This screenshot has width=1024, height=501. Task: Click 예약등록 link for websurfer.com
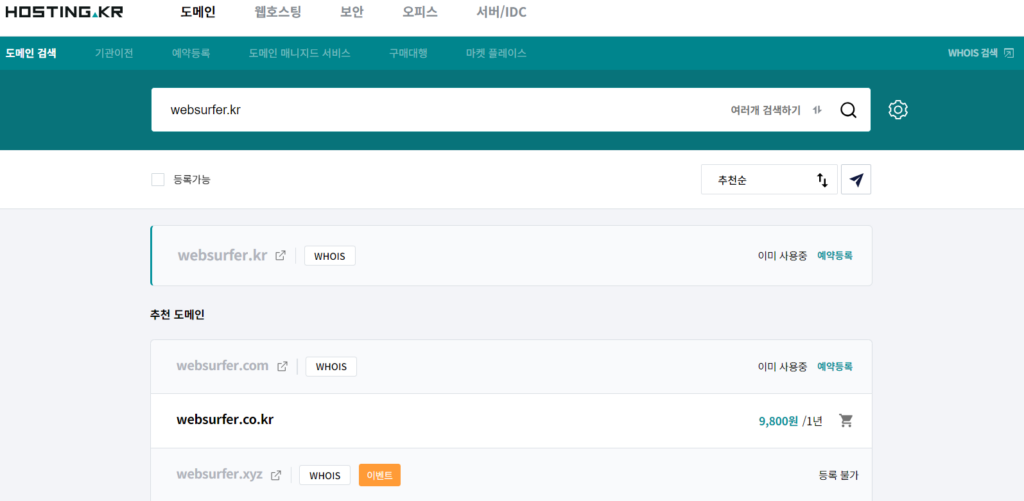pos(835,366)
